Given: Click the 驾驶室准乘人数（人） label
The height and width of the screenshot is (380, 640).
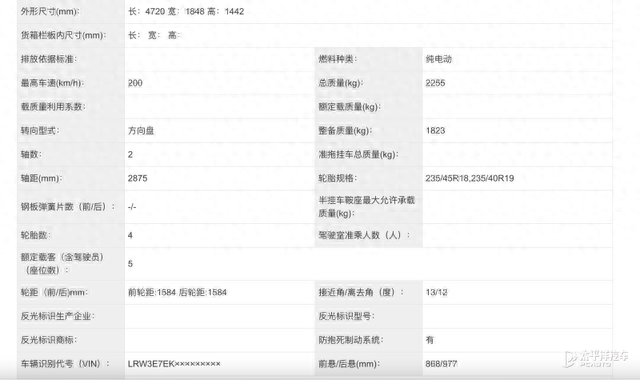Looking at the screenshot, I should [364, 236].
